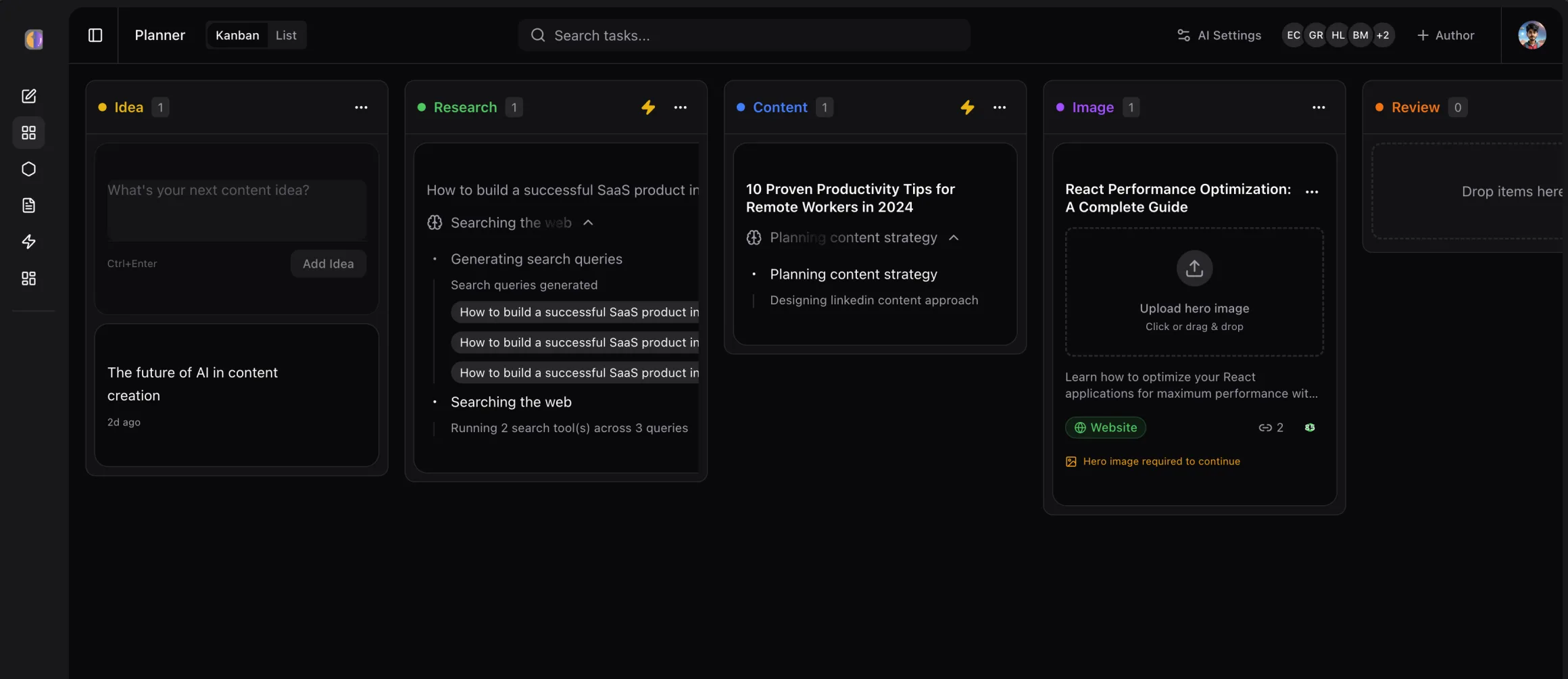This screenshot has height=679, width=1568.
Task: Open the lightning bolt icon in sidebar
Action: [x=28, y=242]
